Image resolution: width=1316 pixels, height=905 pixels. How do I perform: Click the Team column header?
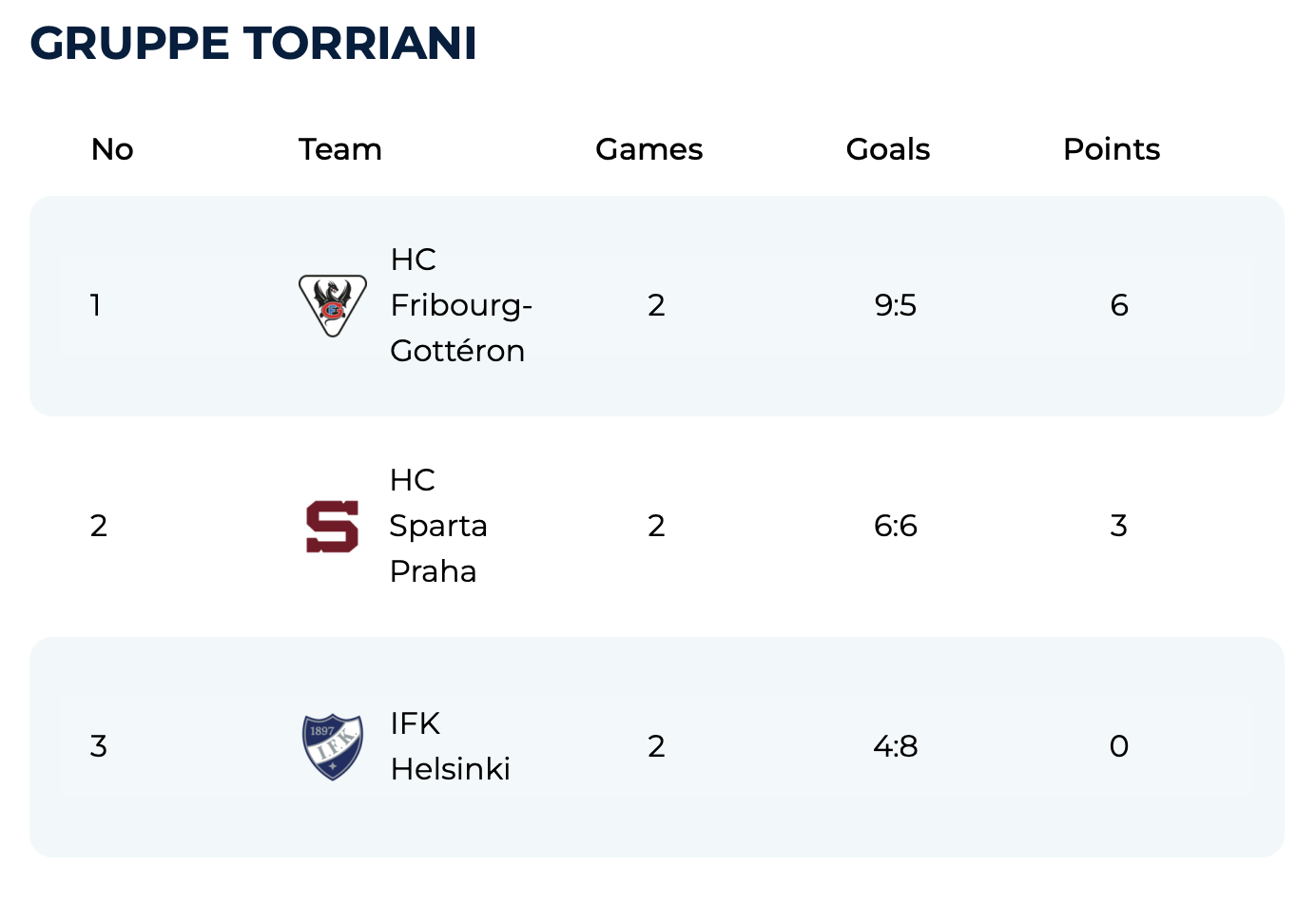tap(340, 149)
